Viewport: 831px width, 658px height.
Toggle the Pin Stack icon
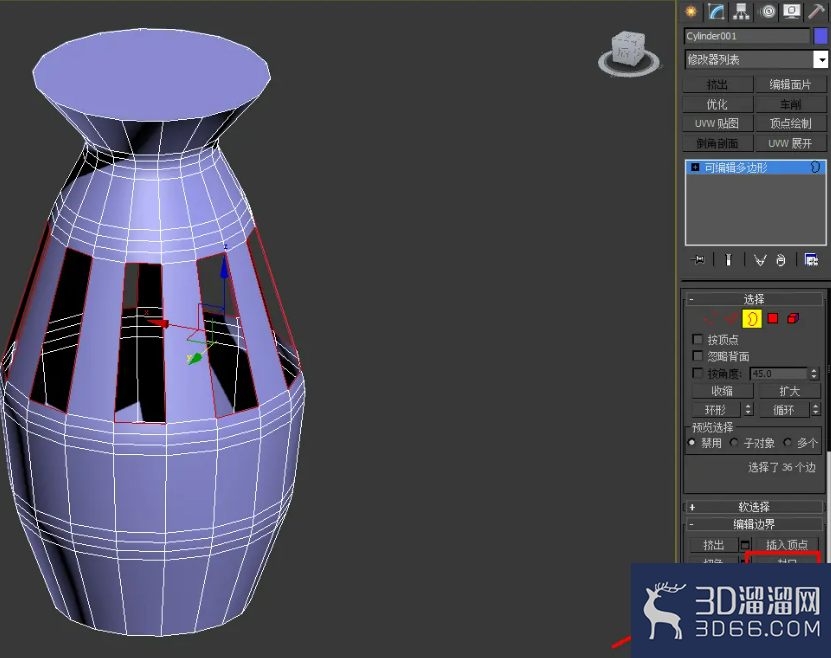[697, 260]
